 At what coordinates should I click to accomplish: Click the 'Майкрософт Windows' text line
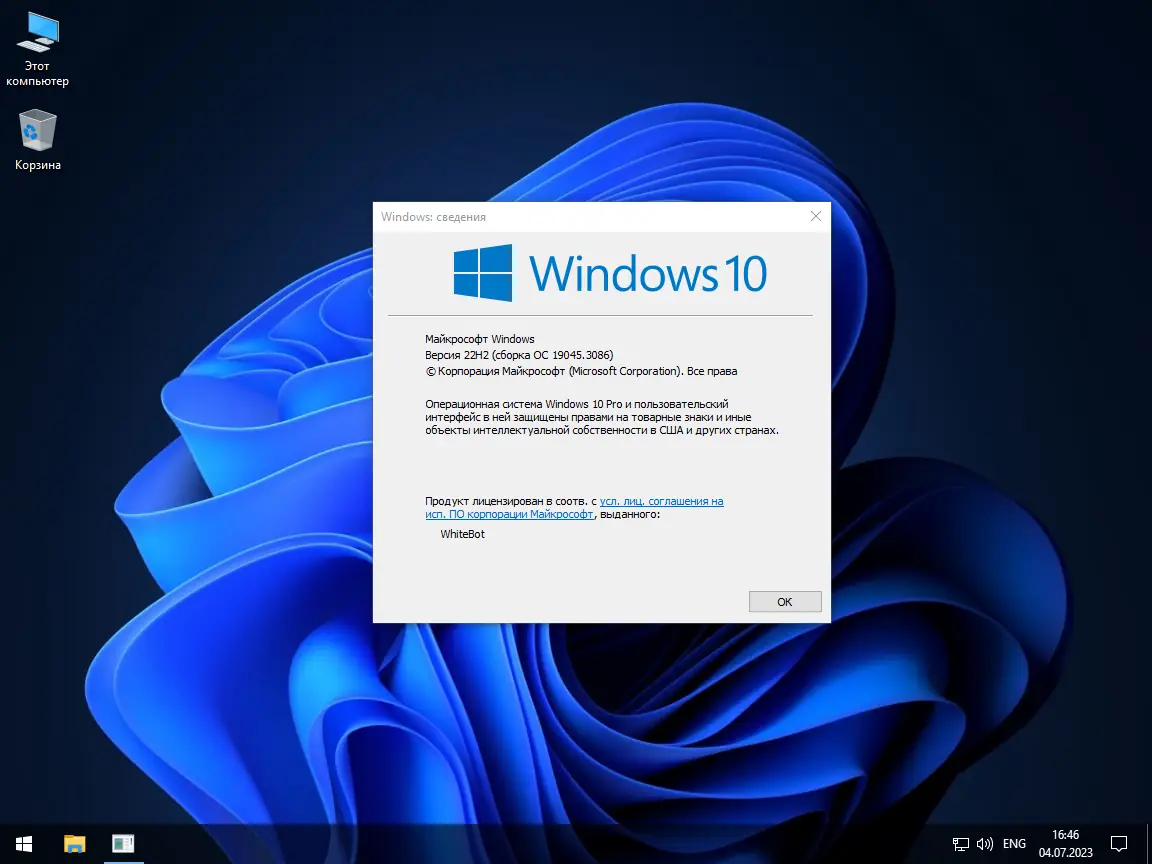click(480, 339)
